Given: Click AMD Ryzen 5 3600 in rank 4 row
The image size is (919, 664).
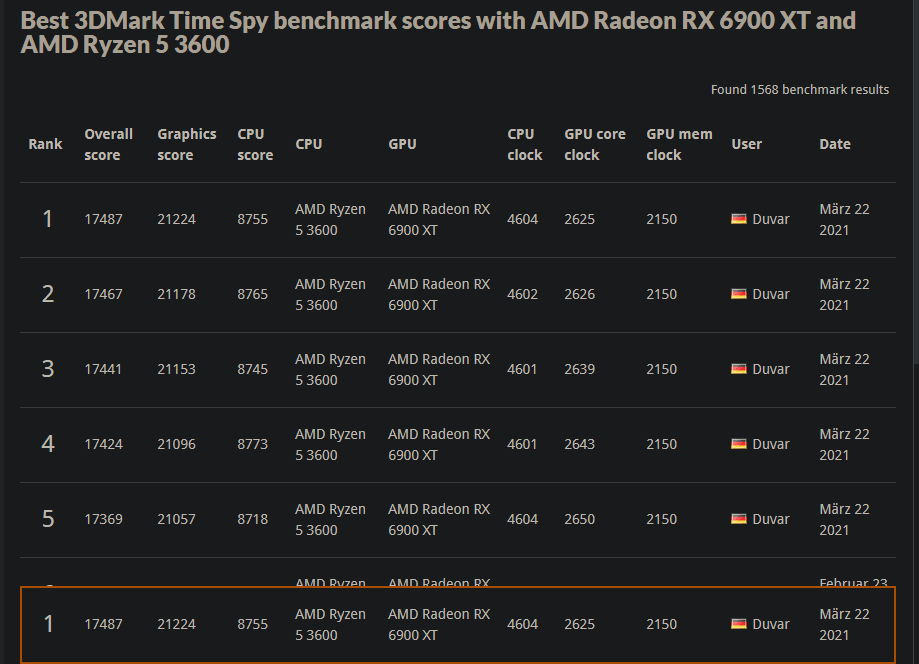Looking at the screenshot, I should point(330,444).
